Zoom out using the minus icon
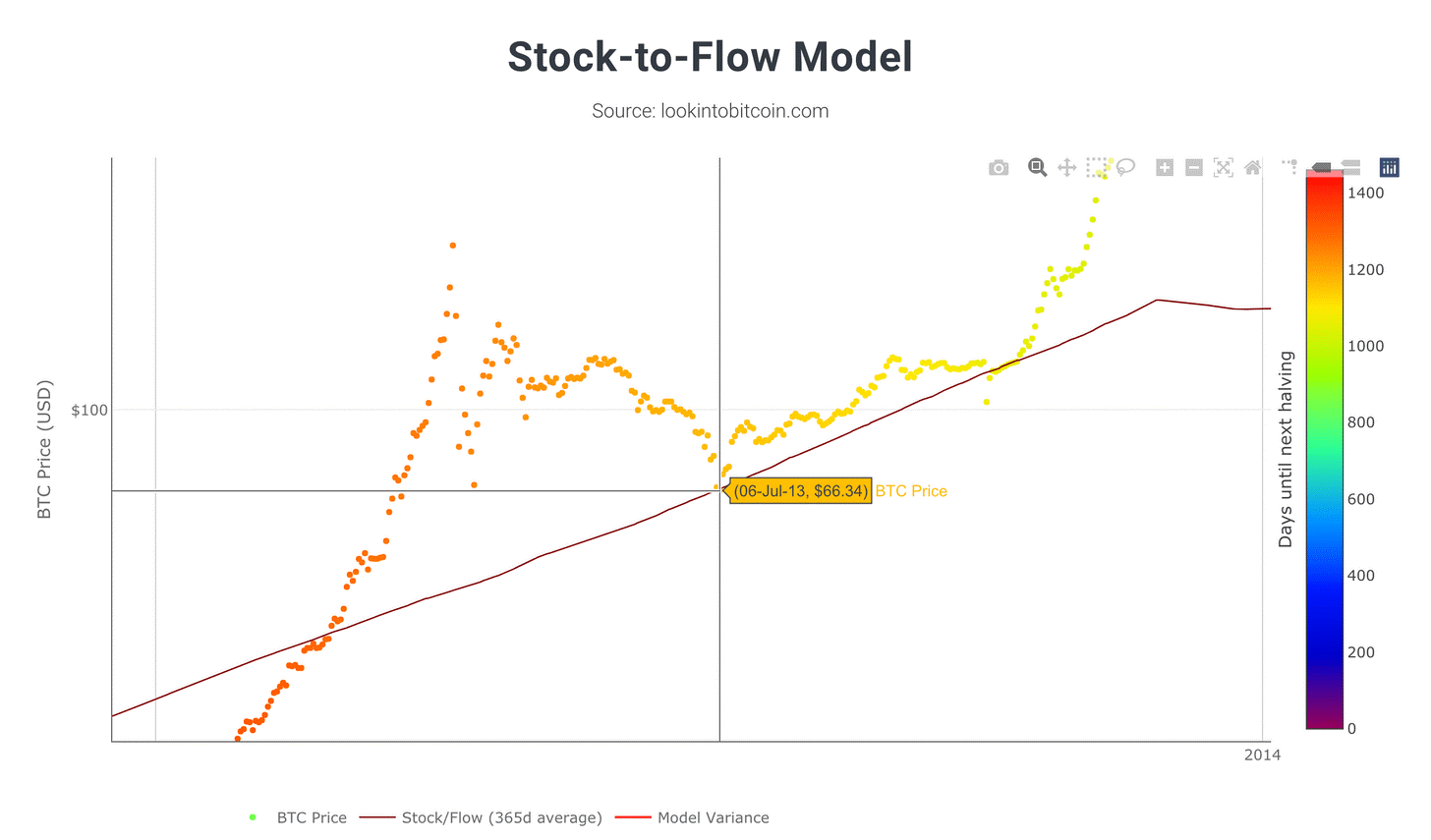This screenshot has height=840, width=1431. [1194, 168]
